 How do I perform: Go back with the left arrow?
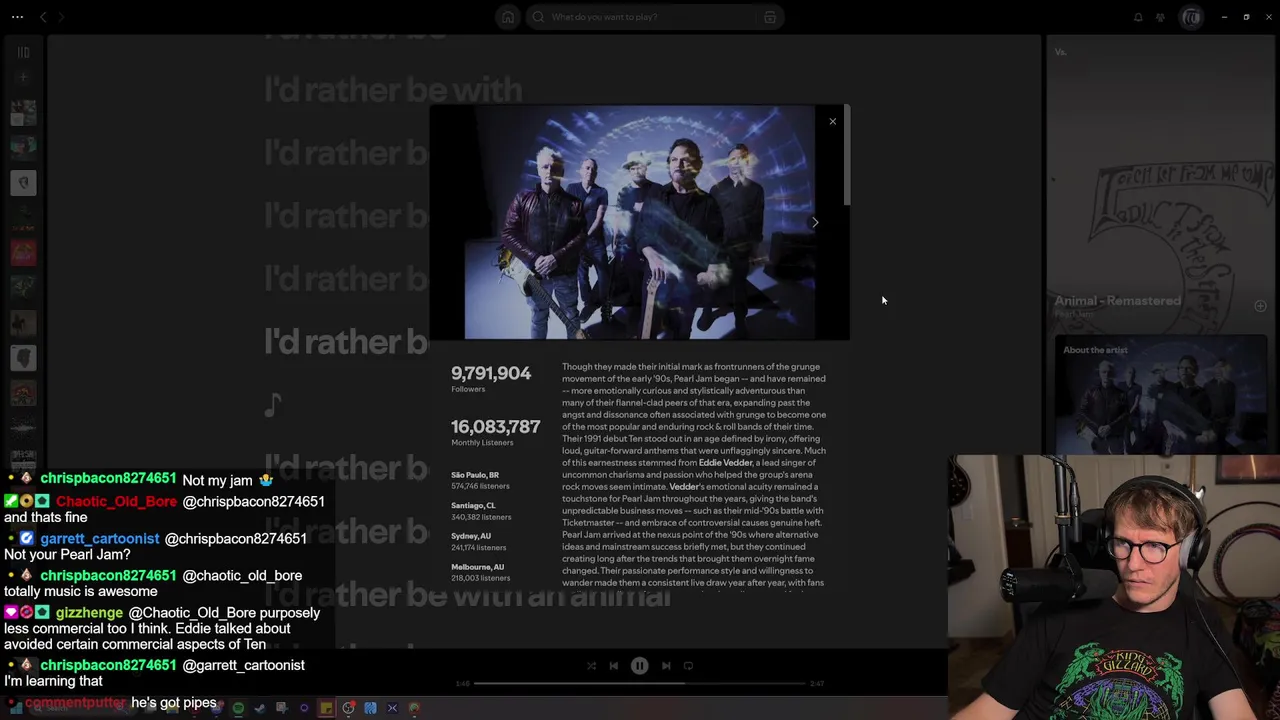[x=43, y=17]
